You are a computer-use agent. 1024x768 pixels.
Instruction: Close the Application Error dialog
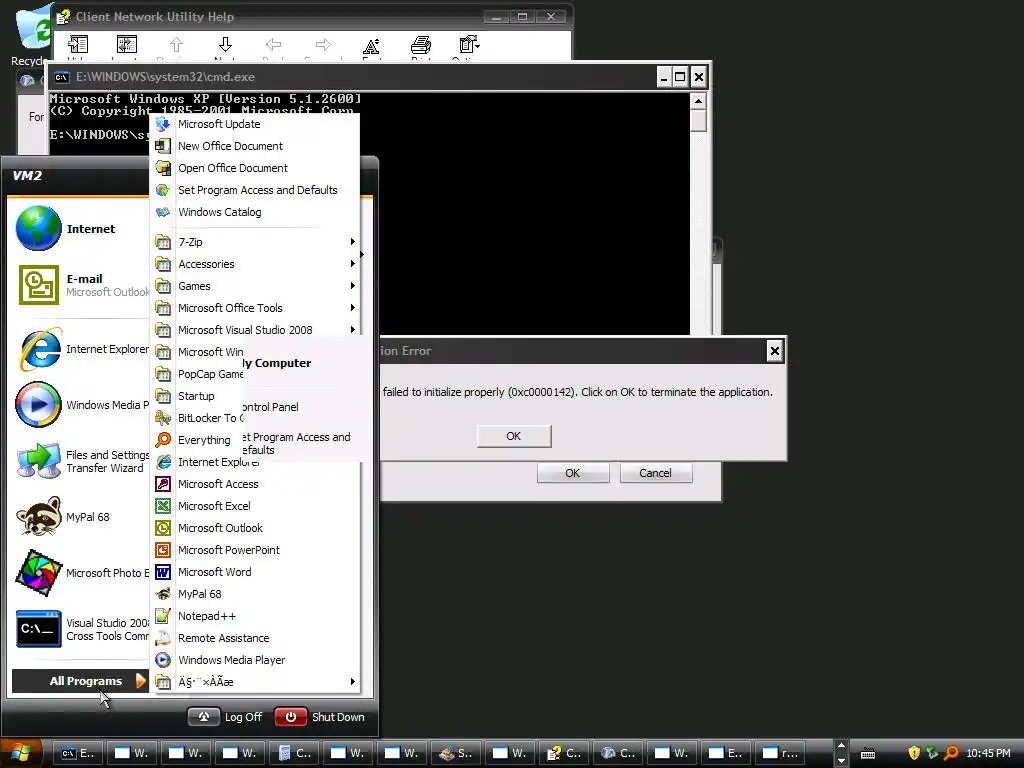pos(775,351)
